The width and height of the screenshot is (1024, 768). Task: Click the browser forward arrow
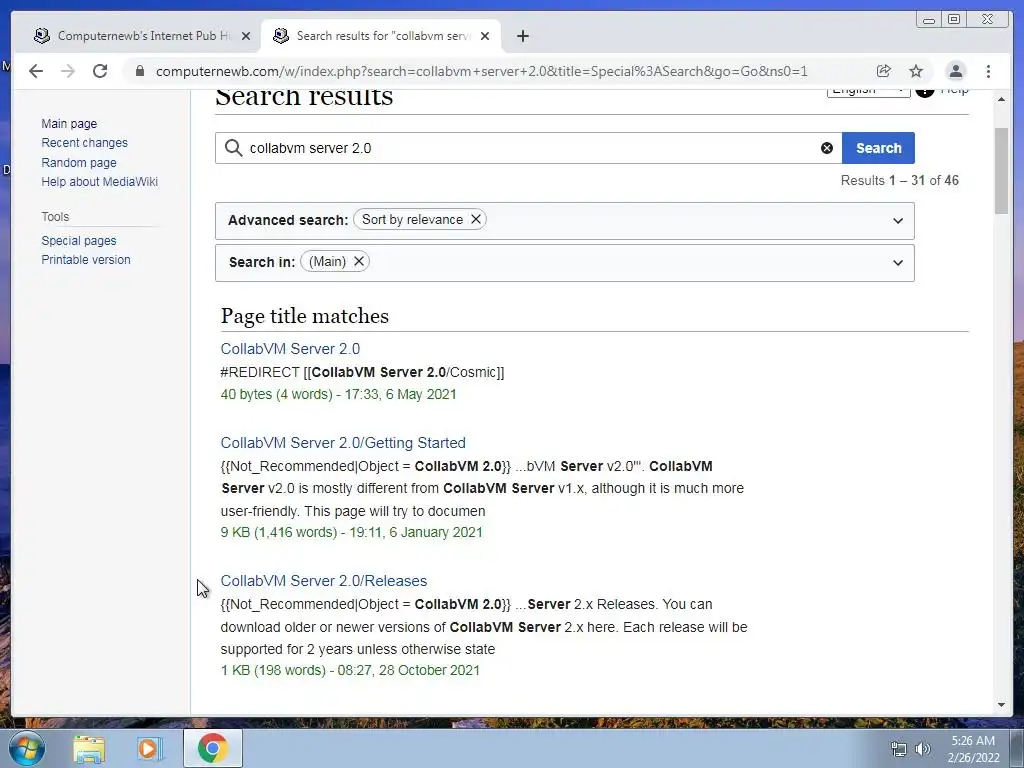(68, 71)
